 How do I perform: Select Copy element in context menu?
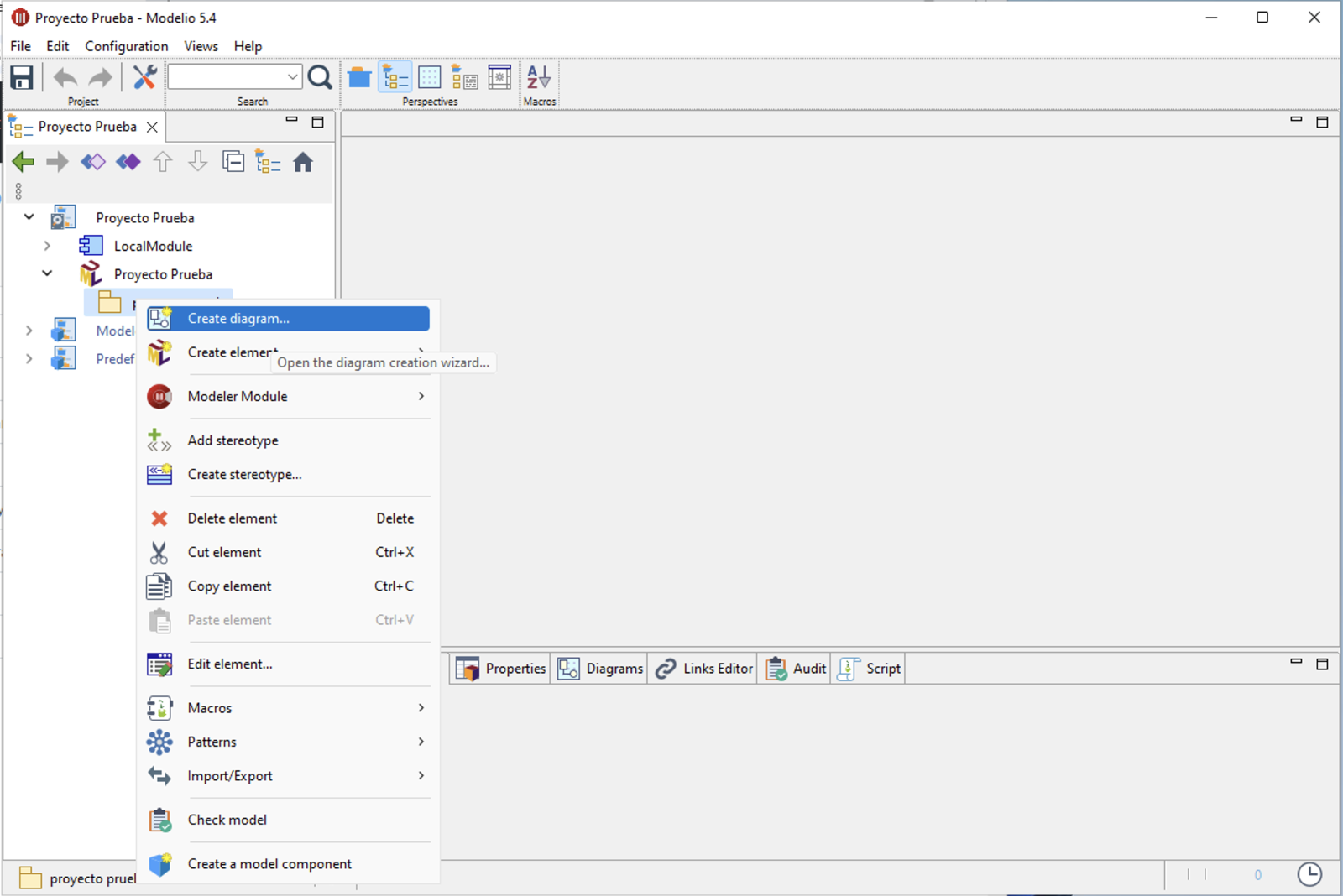[288, 586]
